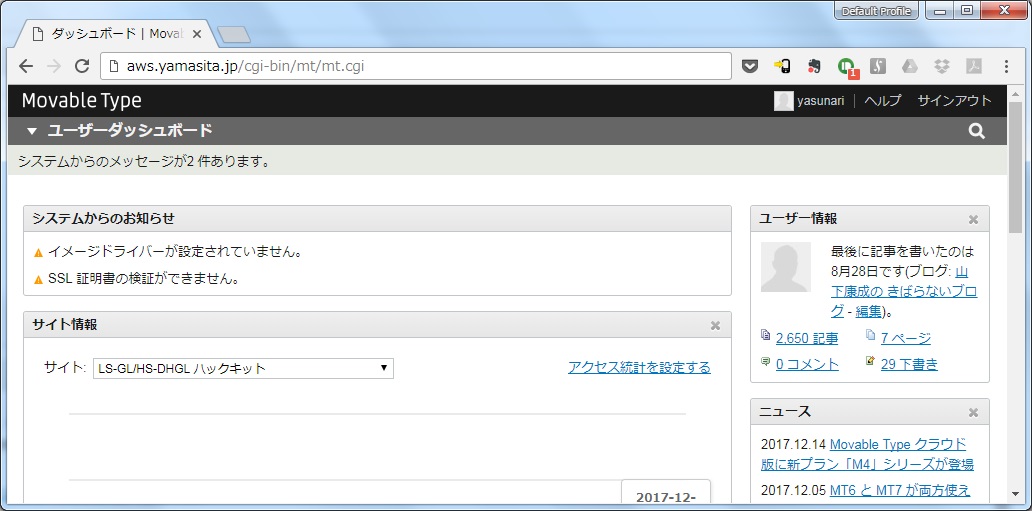Click the yasunari user avatar in header

click(x=783, y=101)
